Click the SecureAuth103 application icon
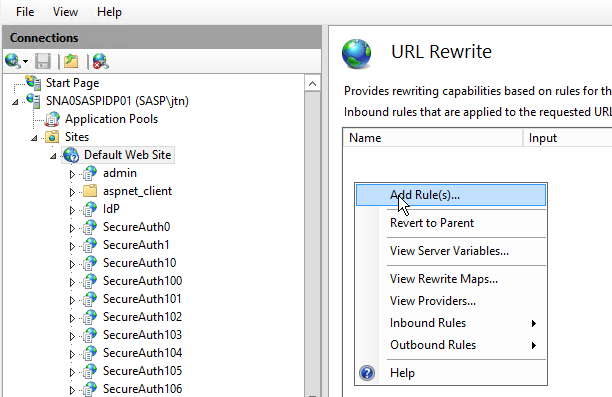 90,335
